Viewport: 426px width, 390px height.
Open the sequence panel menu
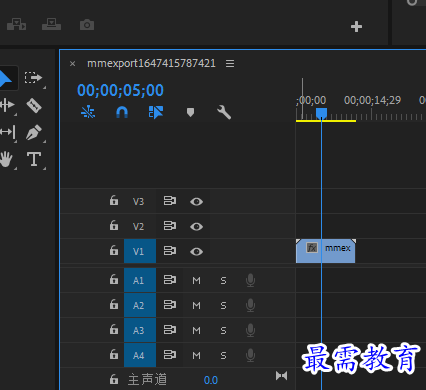230,63
